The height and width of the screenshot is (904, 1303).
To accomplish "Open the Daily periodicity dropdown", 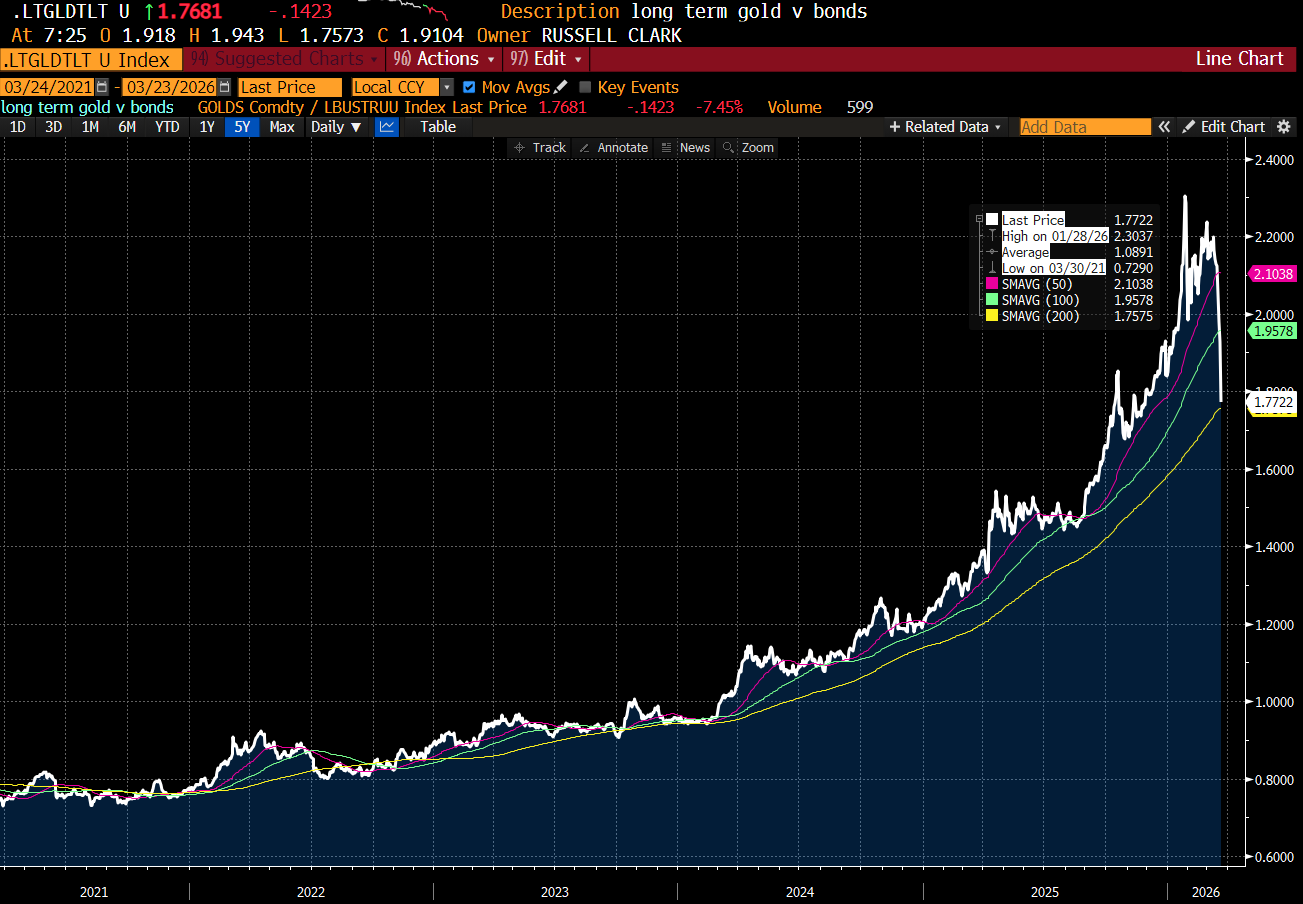I will click(337, 127).
